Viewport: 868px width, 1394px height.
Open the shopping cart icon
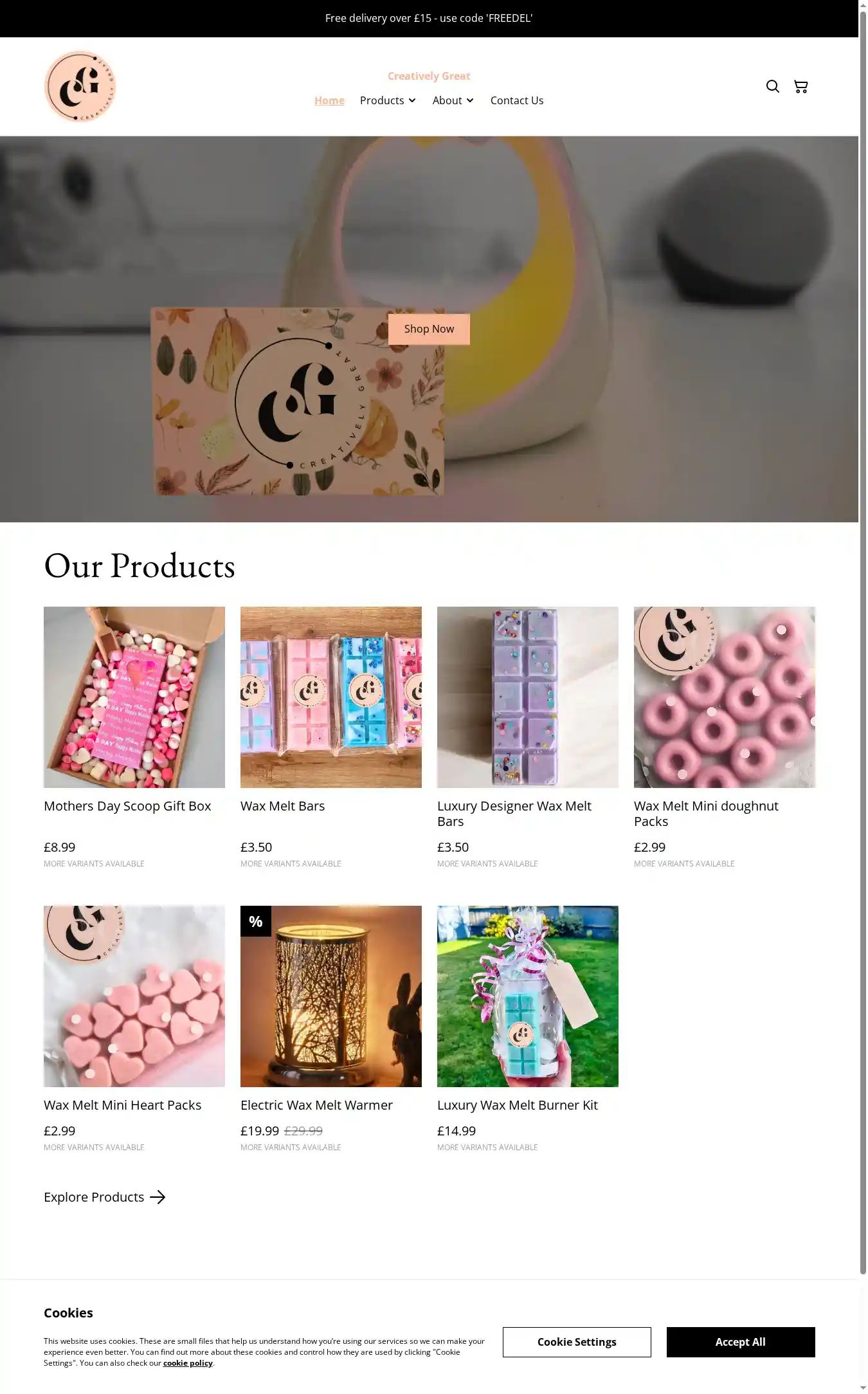[800, 86]
